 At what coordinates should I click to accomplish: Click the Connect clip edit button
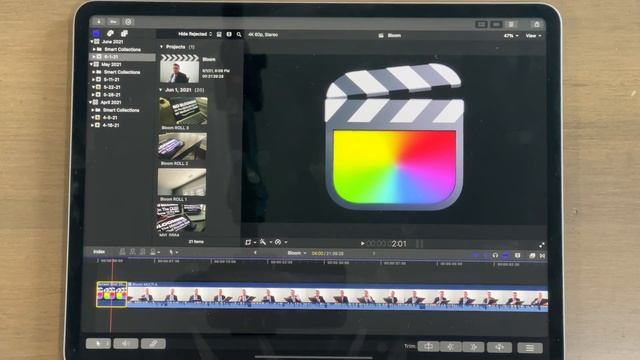pyautogui.click(x=122, y=252)
